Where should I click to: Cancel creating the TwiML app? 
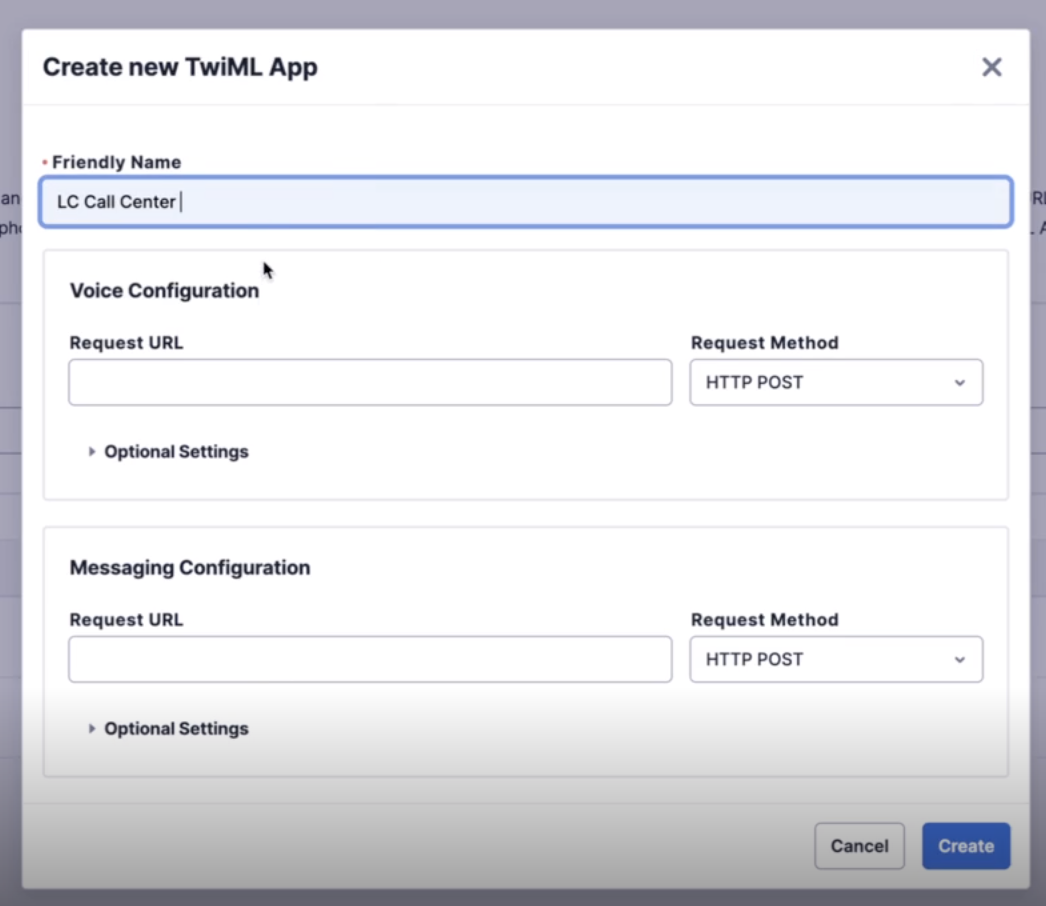[x=859, y=845]
